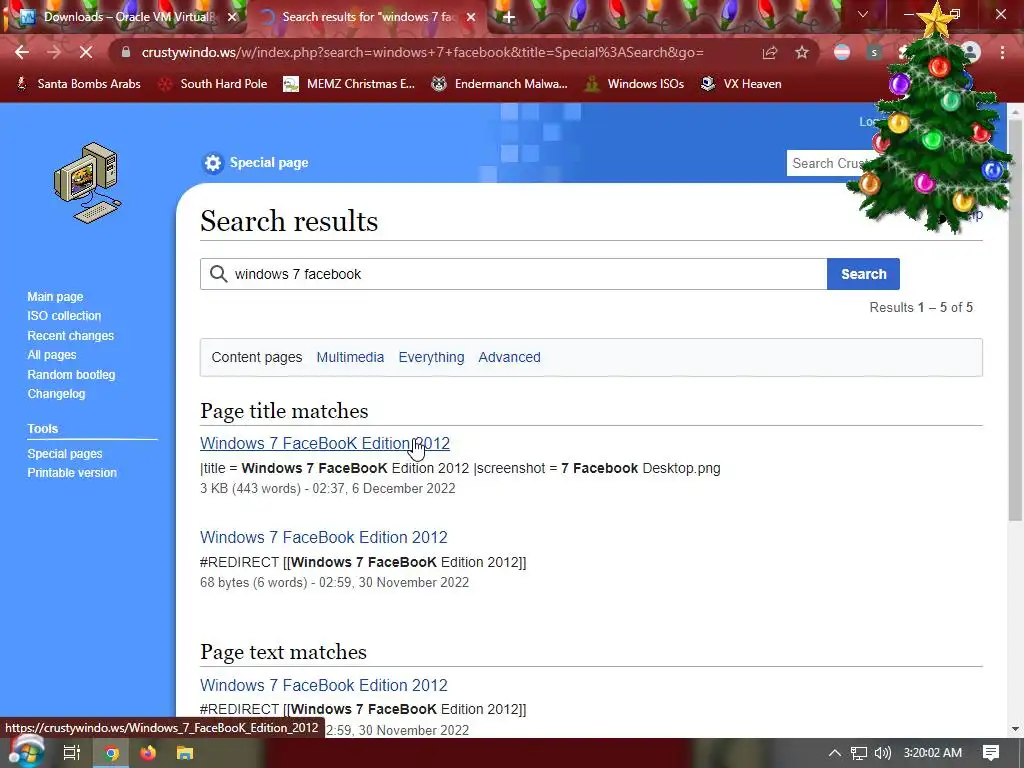Click the taskbar clock showing 3:20:02 AM

(933, 753)
